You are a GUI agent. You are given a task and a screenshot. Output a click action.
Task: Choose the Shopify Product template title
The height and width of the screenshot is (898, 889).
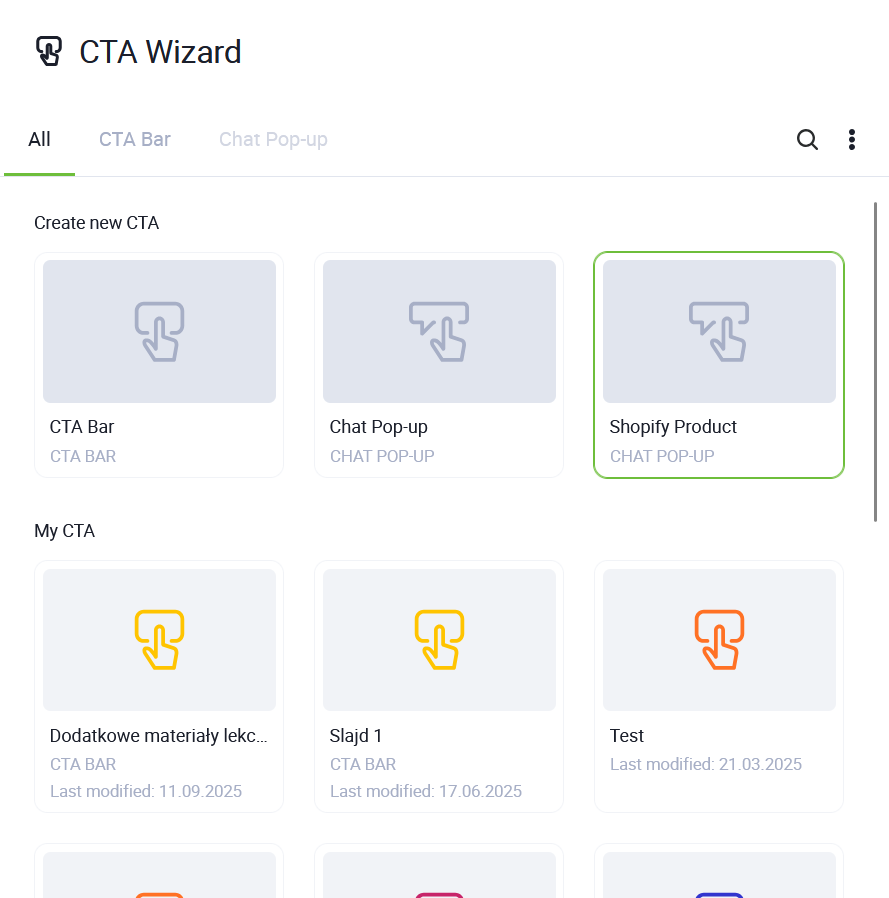673,427
